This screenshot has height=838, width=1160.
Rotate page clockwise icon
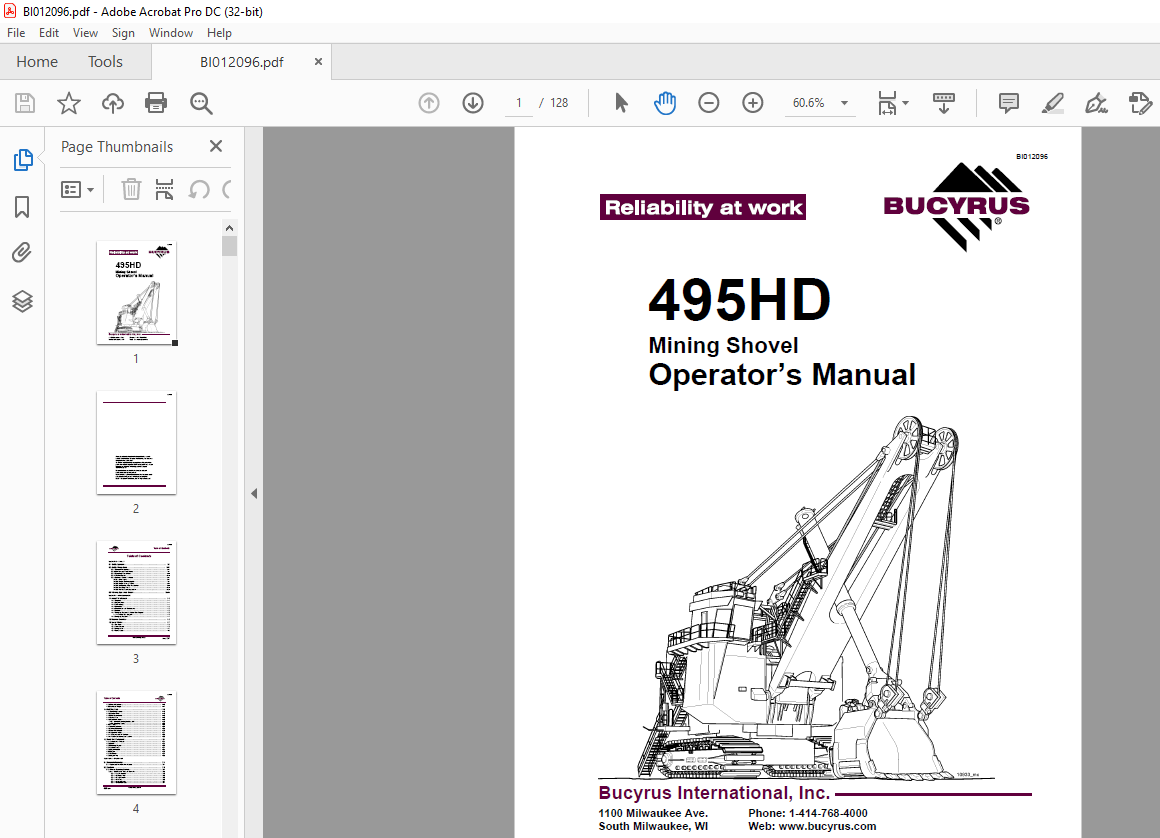click(x=226, y=189)
